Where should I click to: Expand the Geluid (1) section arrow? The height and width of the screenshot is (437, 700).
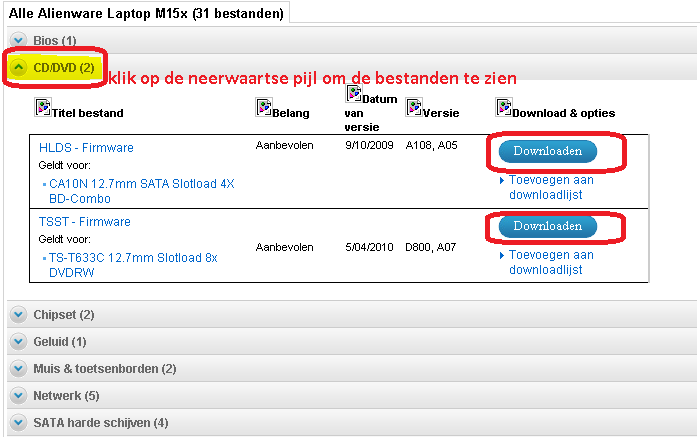click(x=18, y=342)
